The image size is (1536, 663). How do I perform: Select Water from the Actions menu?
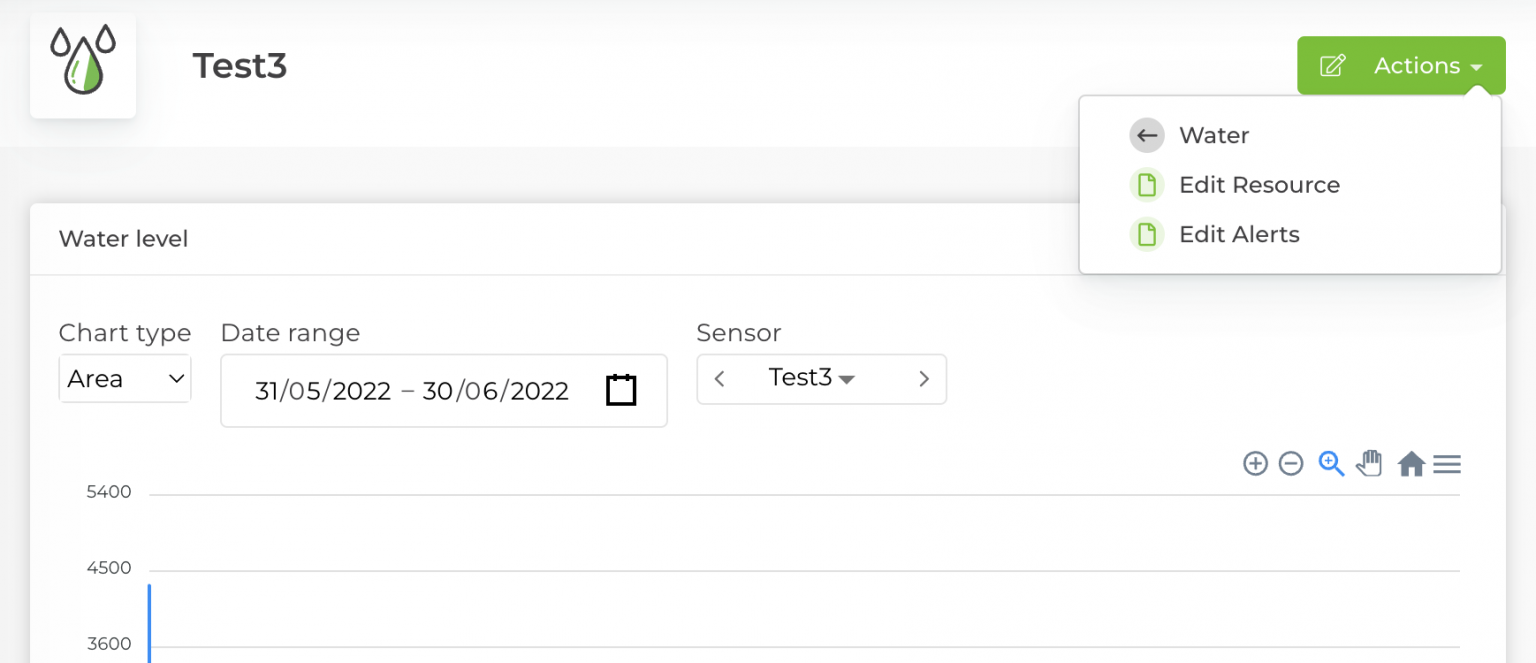[1214, 135]
